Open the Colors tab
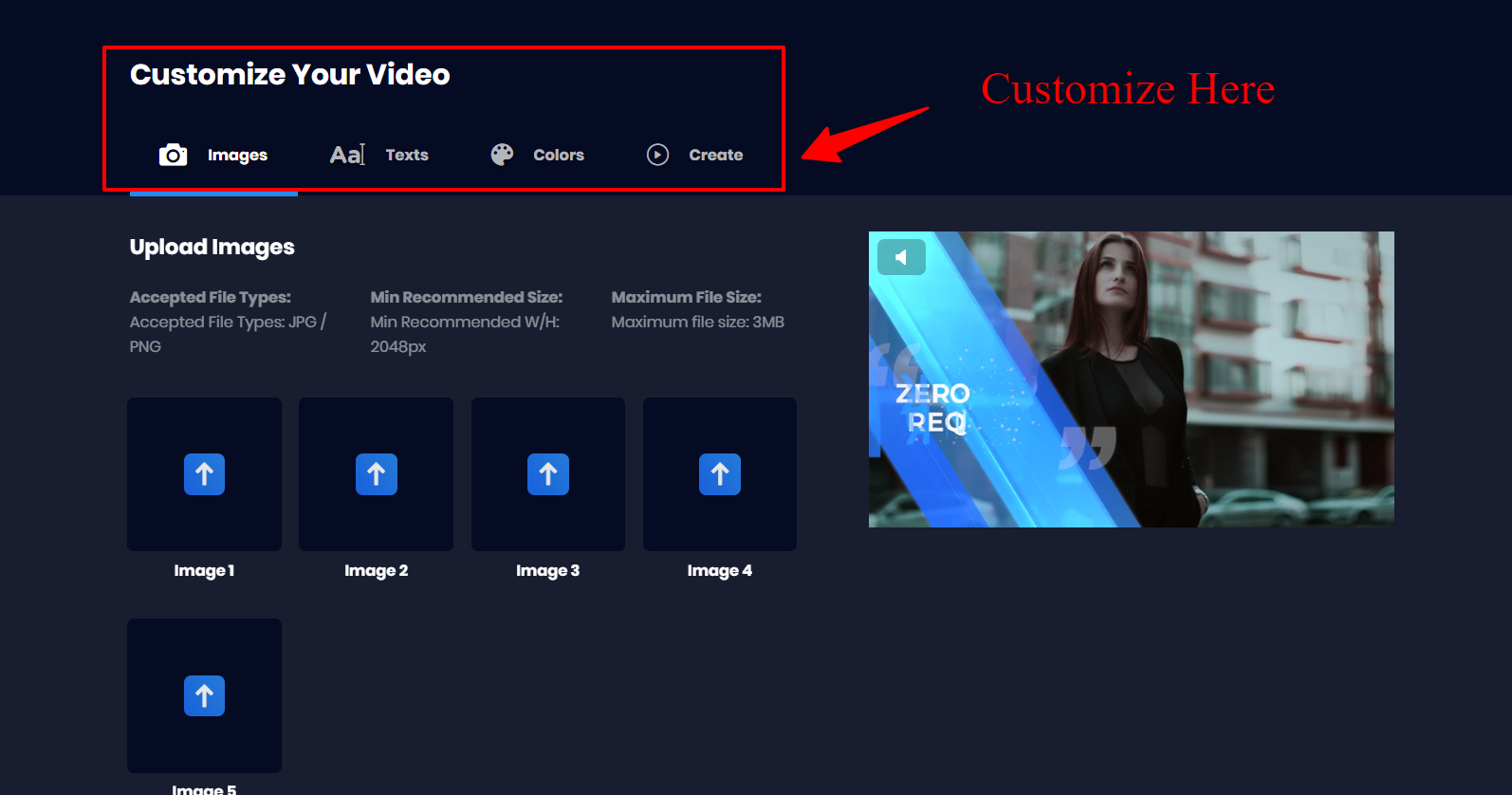 [x=538, y=155]
